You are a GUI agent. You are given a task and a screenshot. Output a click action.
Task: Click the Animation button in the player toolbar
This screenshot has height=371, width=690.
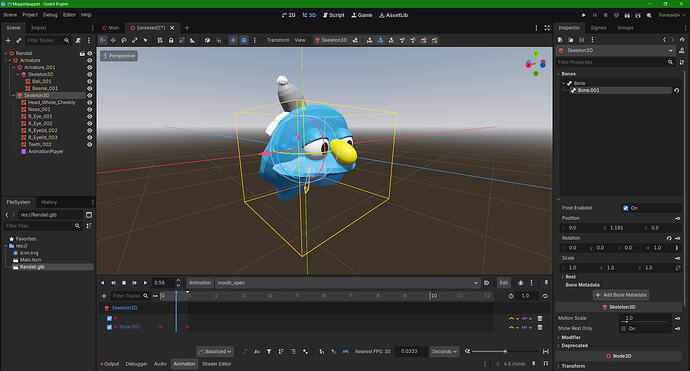(x=200, y=283)
